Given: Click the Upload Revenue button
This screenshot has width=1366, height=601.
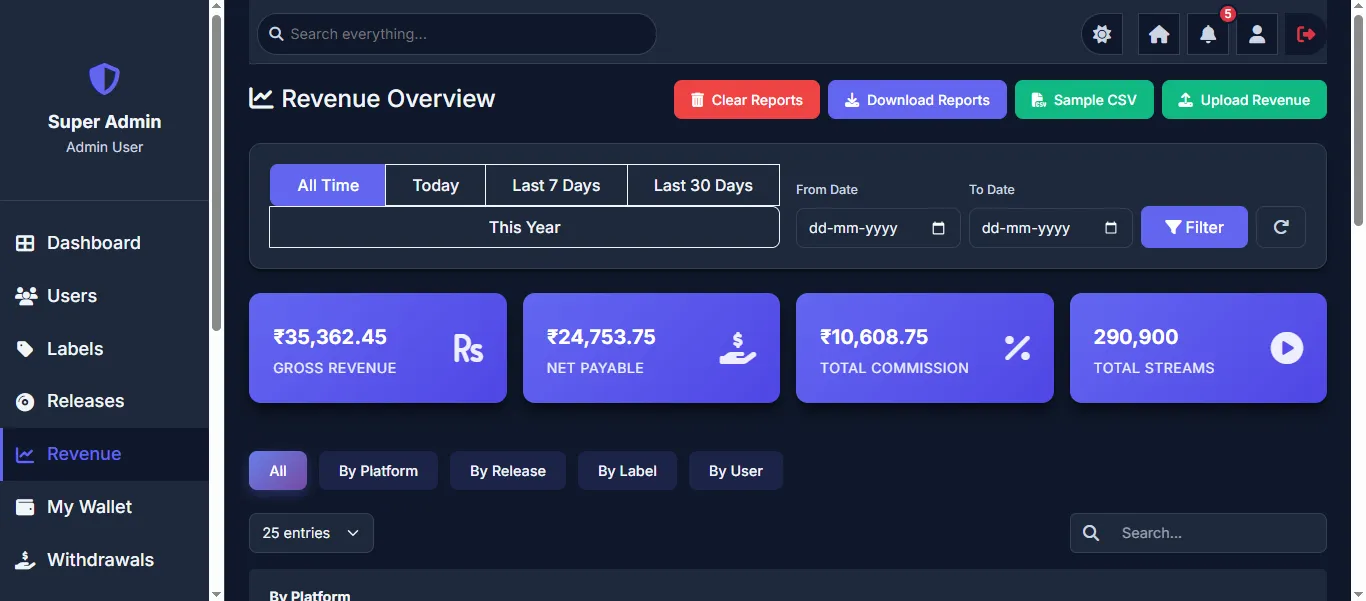Looking at the screenshot, I should (x=1244, y=100).
